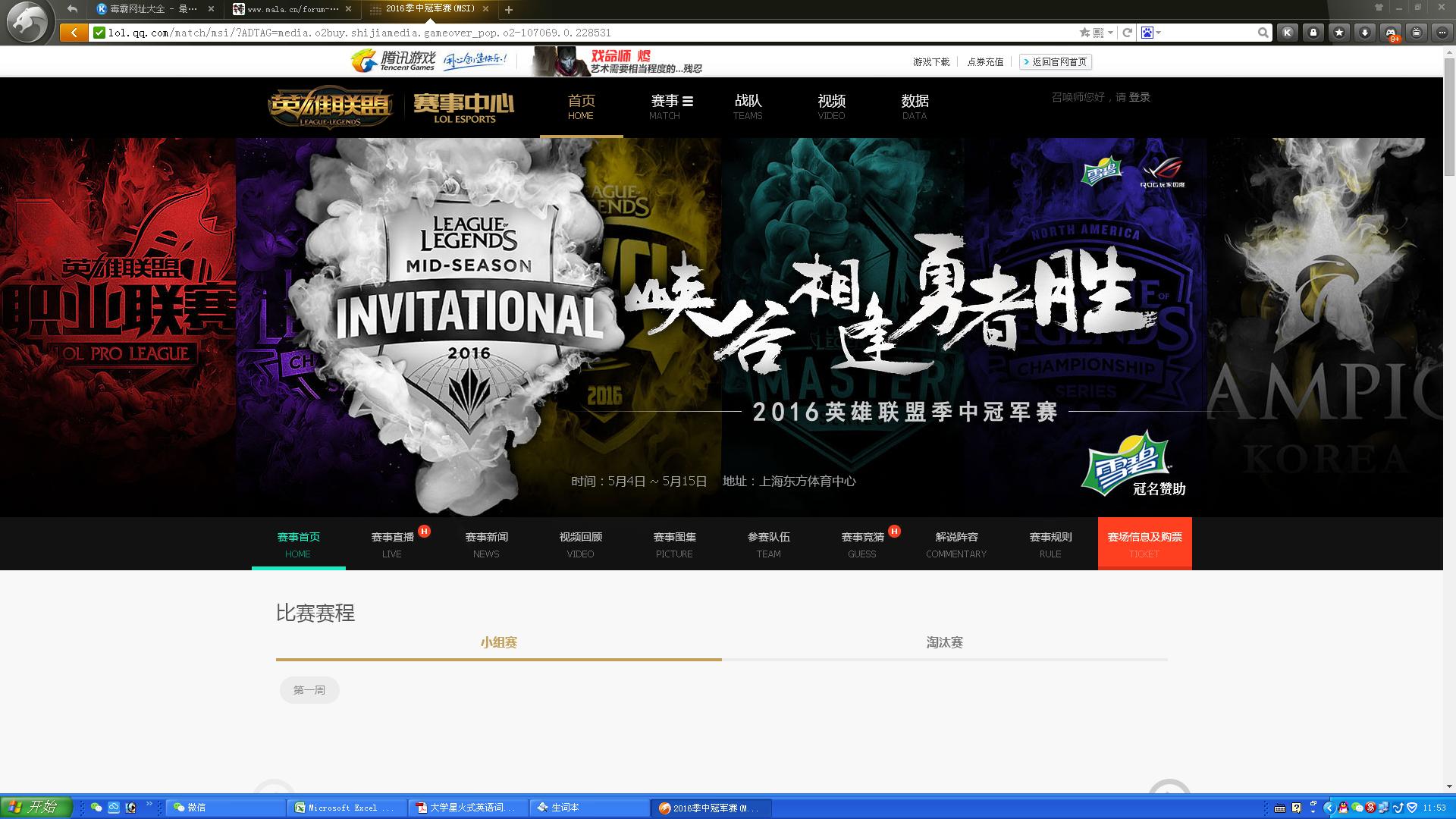Expand the QR code dropdown arrow
Viewport: 1456px width, 819px height.
coord(1110,33)
